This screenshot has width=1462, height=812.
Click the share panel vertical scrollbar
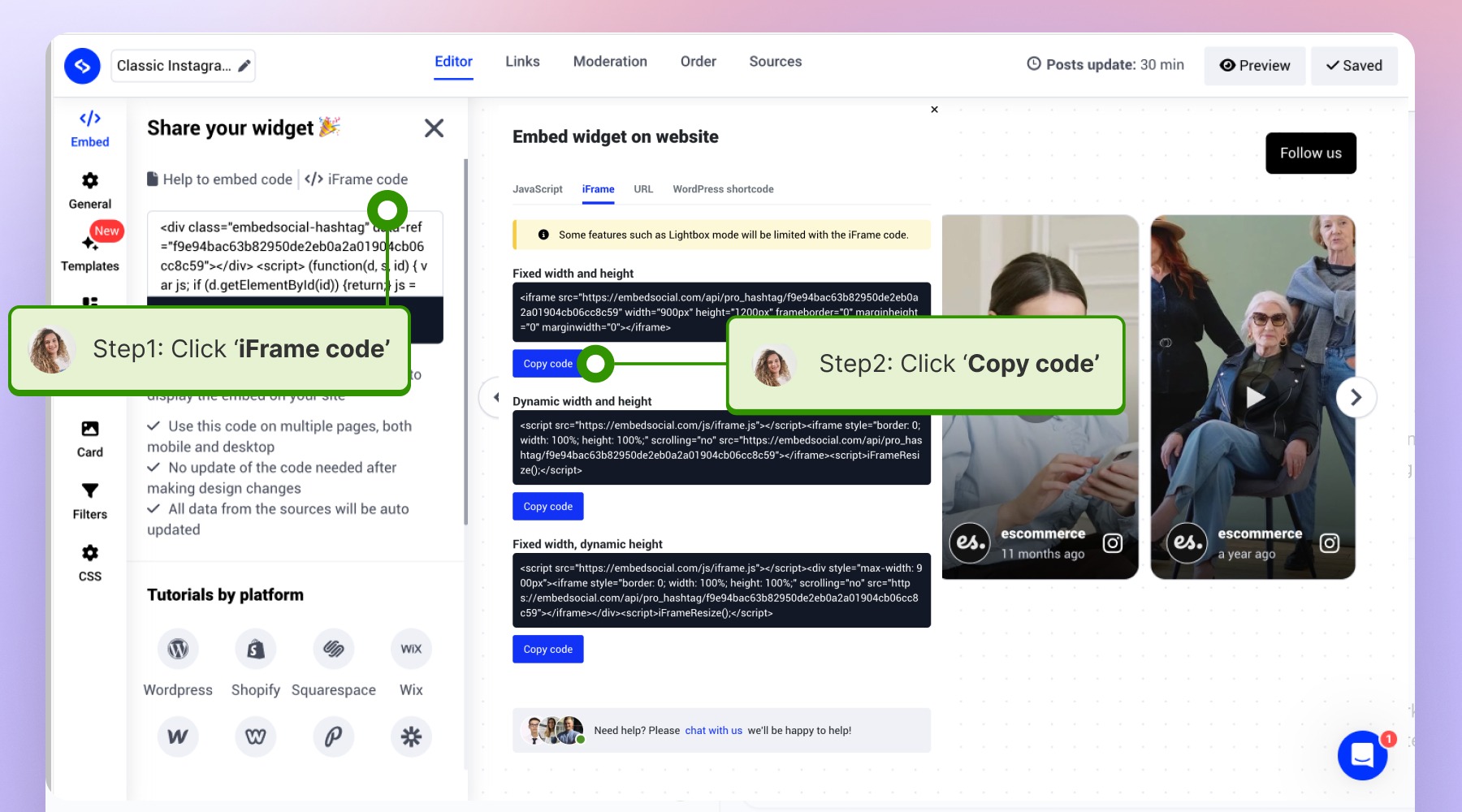click(x=465, y=341)
